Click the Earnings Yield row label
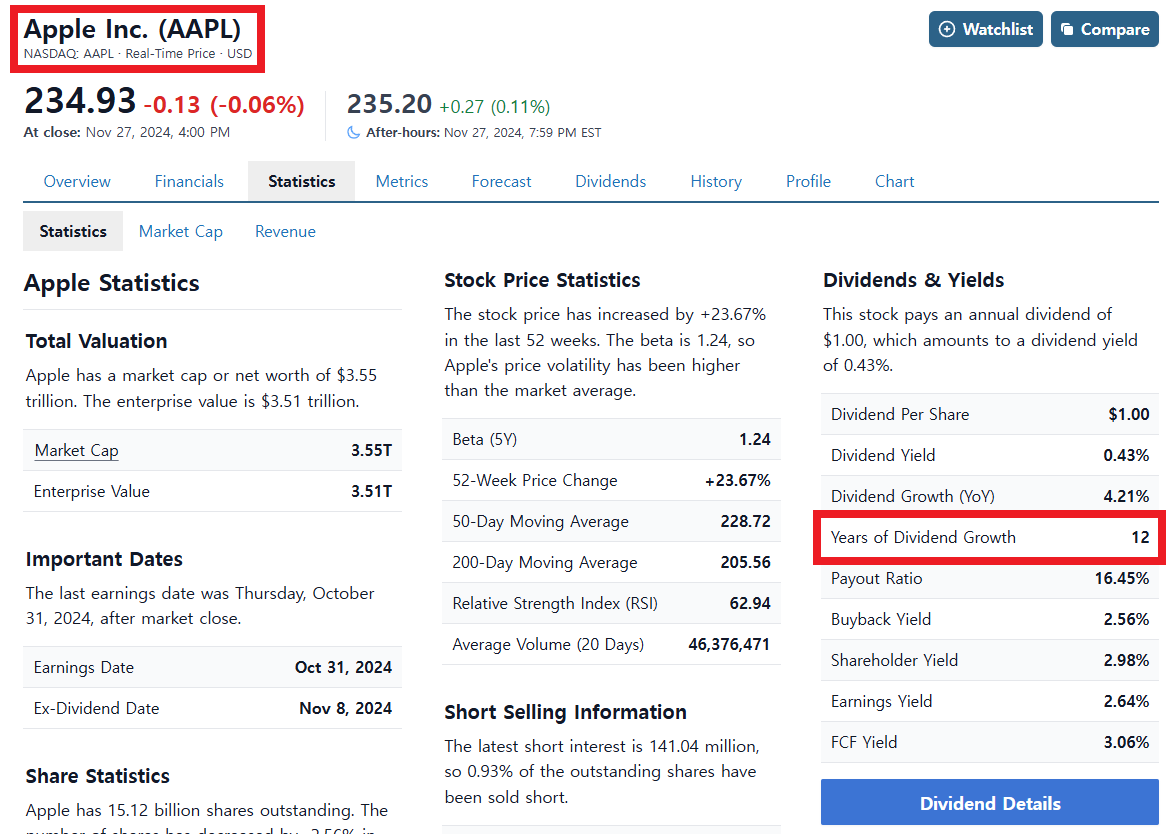This screenshot has height=834, width=1170. [x=881, y=702]
